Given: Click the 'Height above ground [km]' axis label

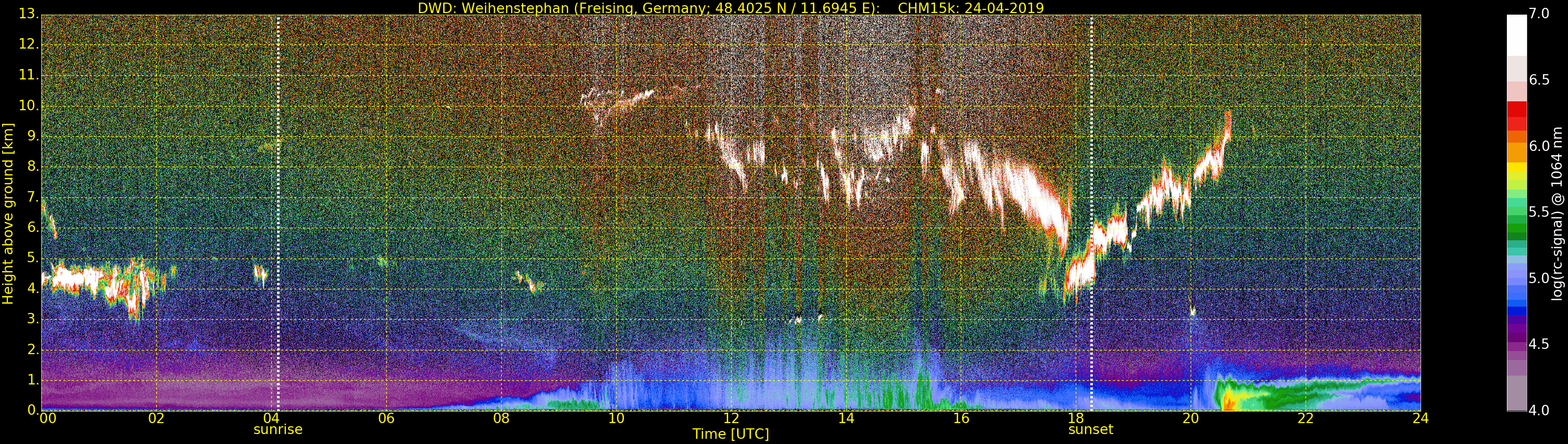Looking at the screenshot, I should point(8,214).
